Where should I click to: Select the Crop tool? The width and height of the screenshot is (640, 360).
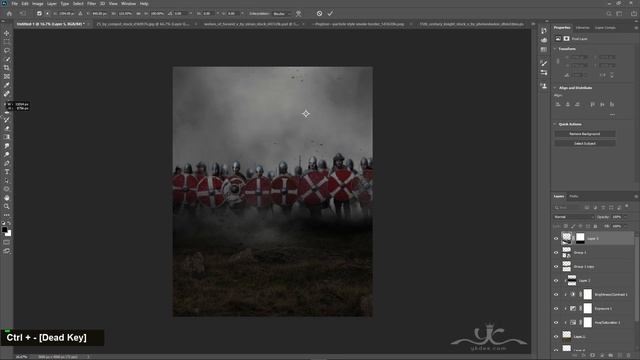[x=7, y=68]
